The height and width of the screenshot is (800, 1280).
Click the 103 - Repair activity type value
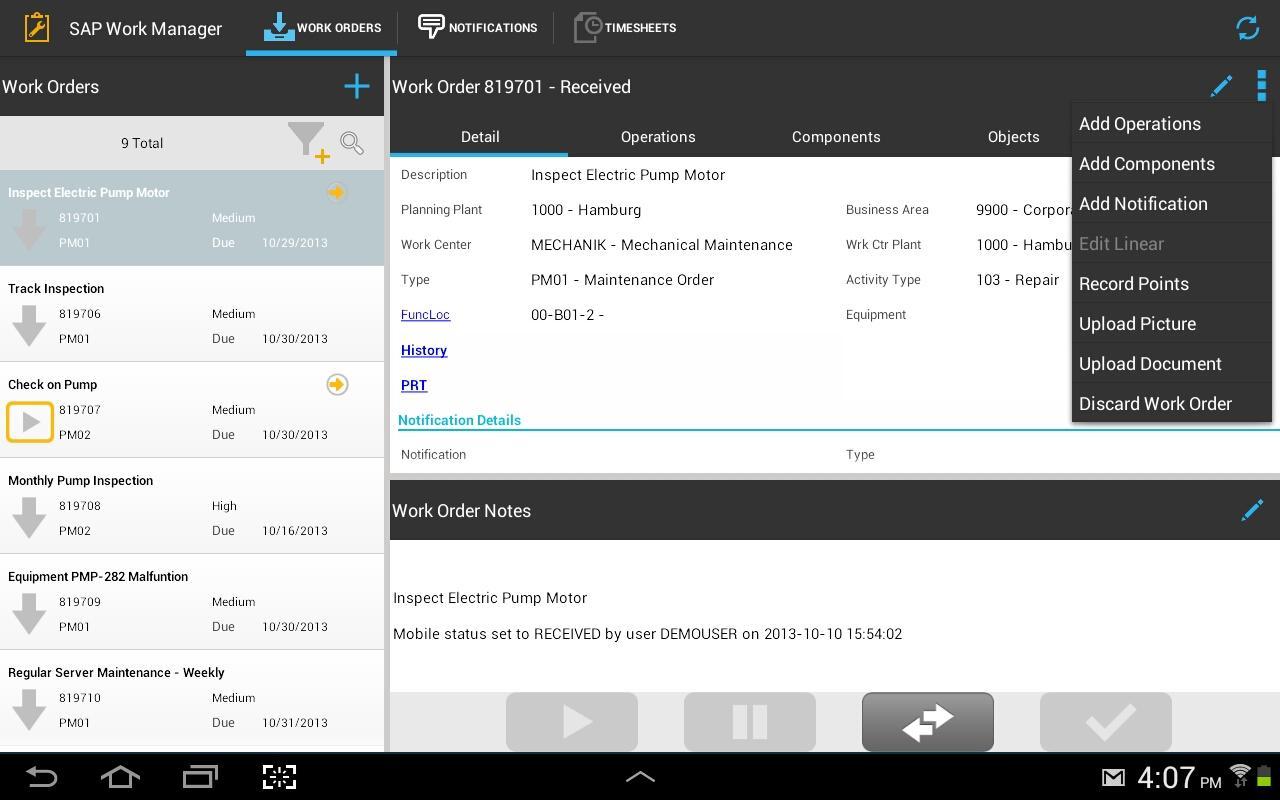pos(1017,280)
